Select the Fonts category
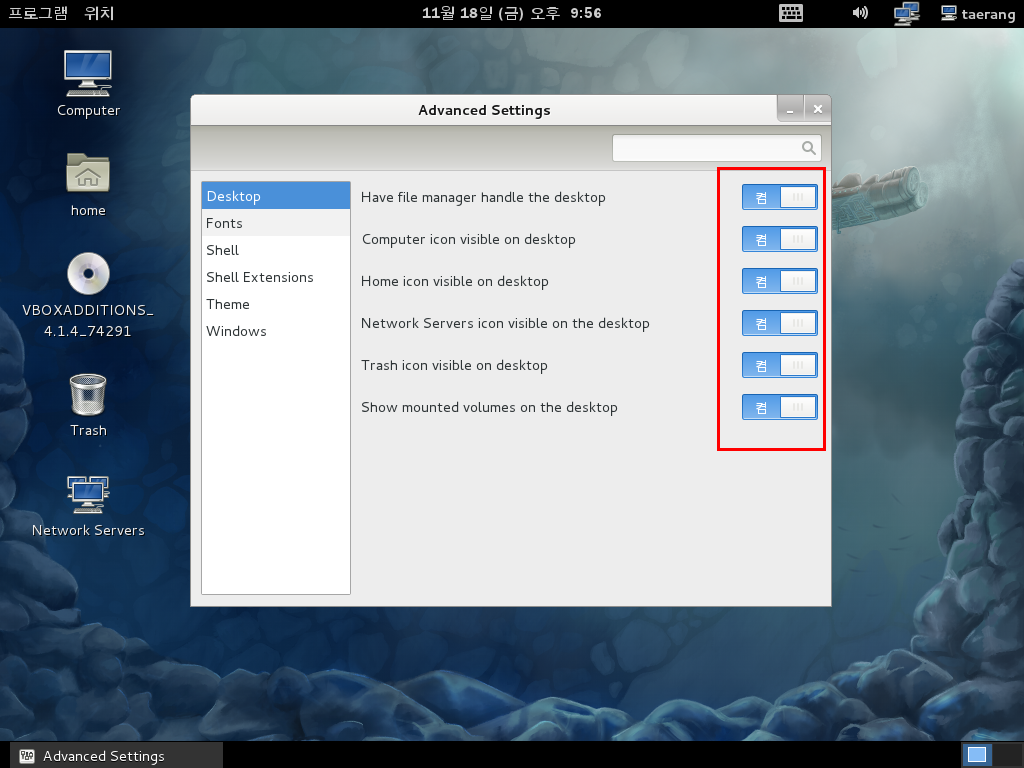The image size is (1024, 768). pyautogui.click(x=276, y=223)
